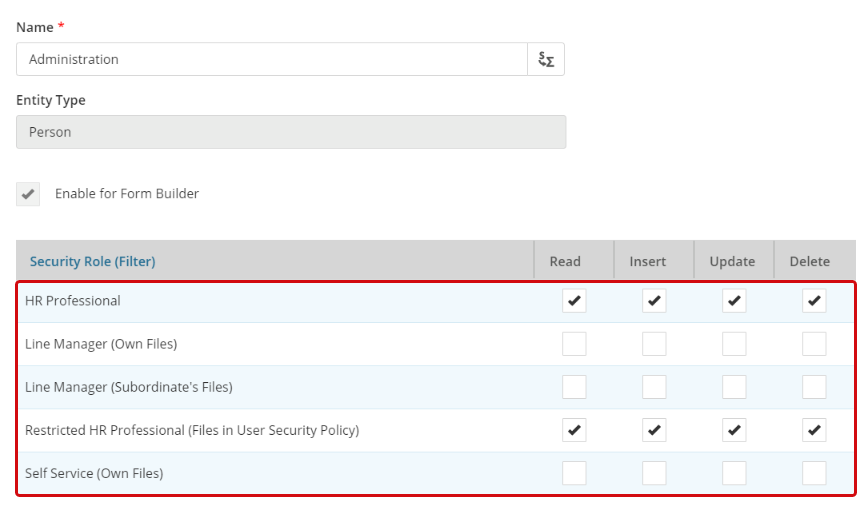Uncheck Delete for HR Professional
The image size is (868, 510).
(814, 301)
